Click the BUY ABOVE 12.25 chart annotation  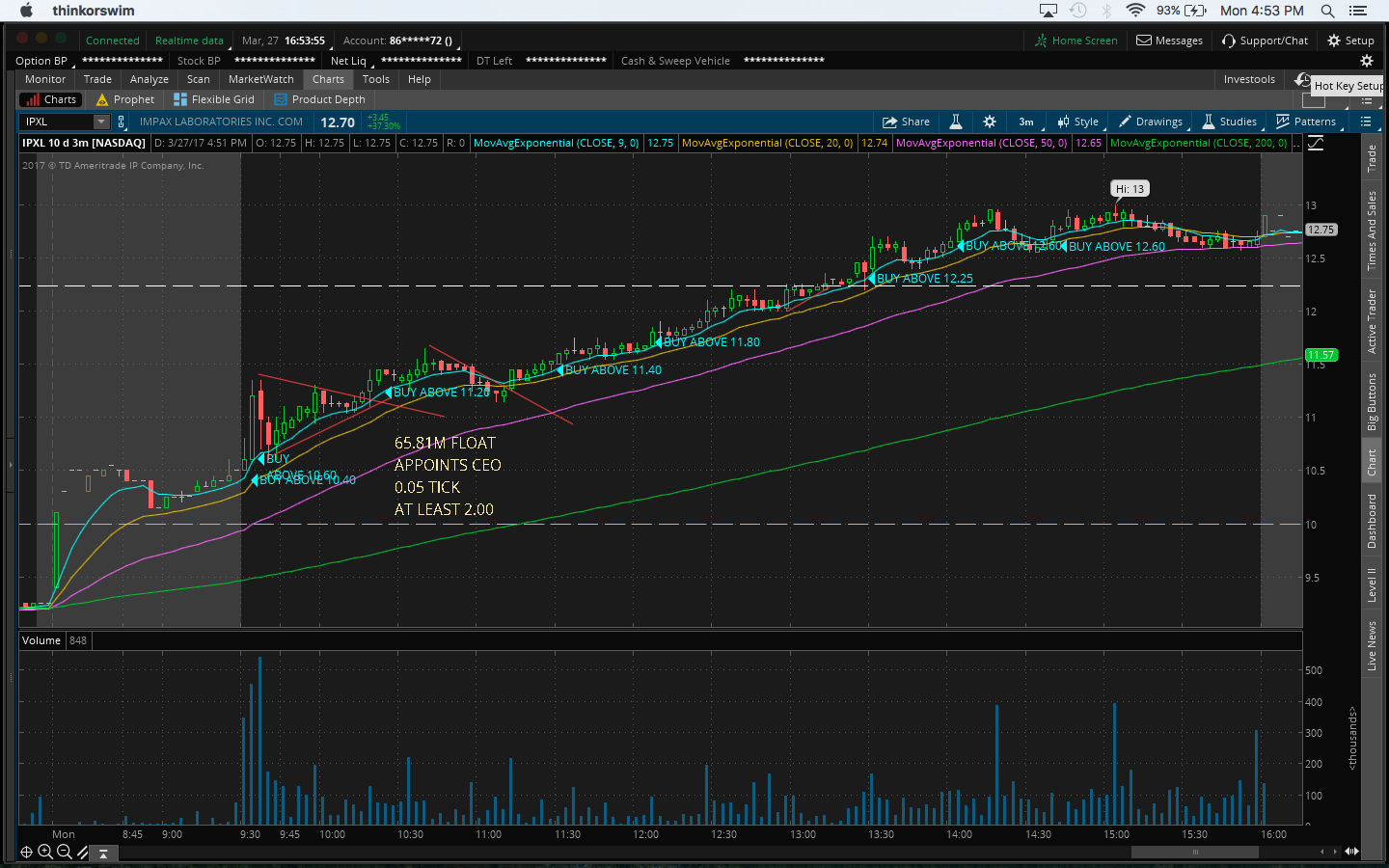coord(921,279)
